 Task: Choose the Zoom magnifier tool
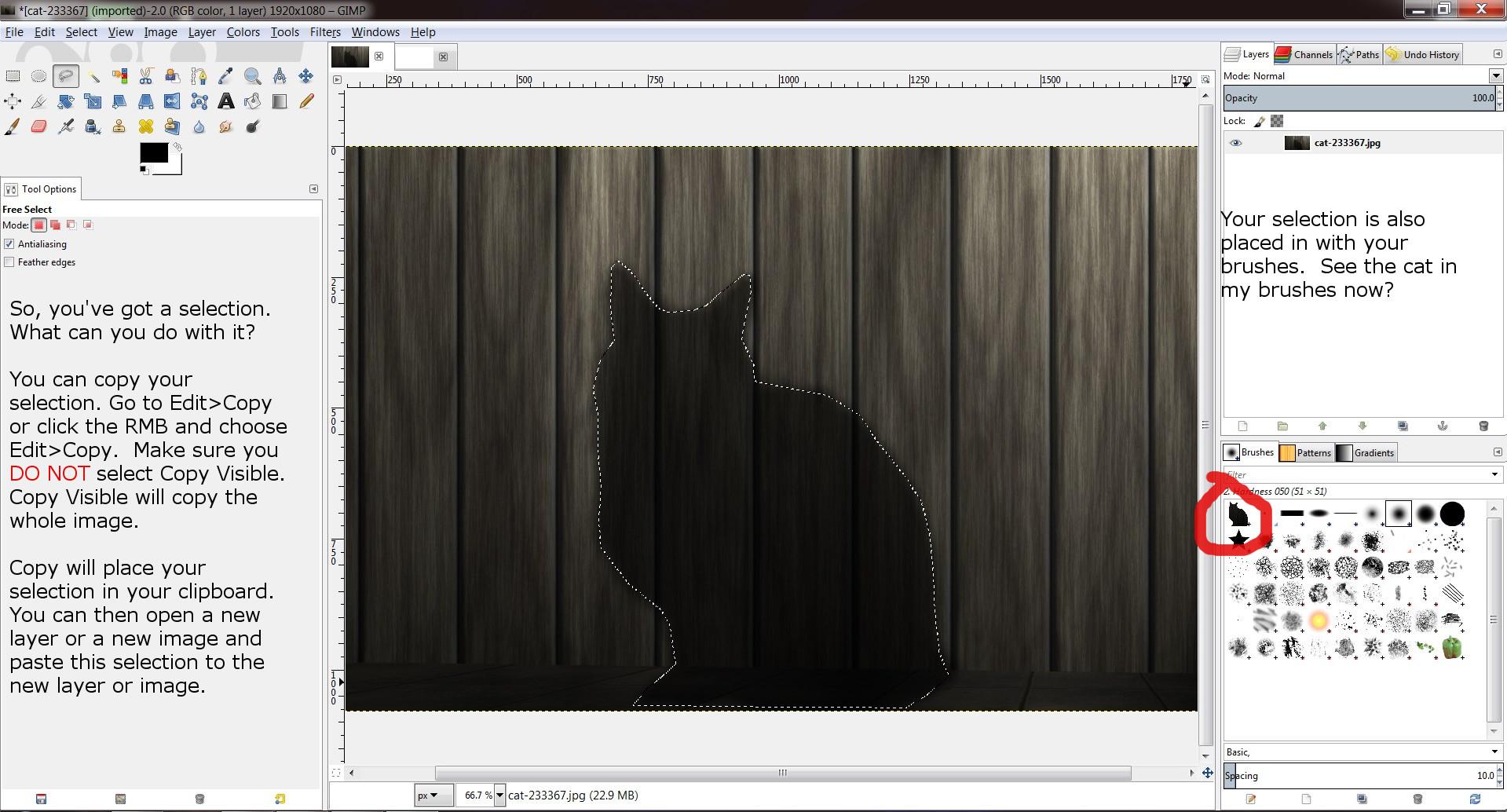point(252,76)
